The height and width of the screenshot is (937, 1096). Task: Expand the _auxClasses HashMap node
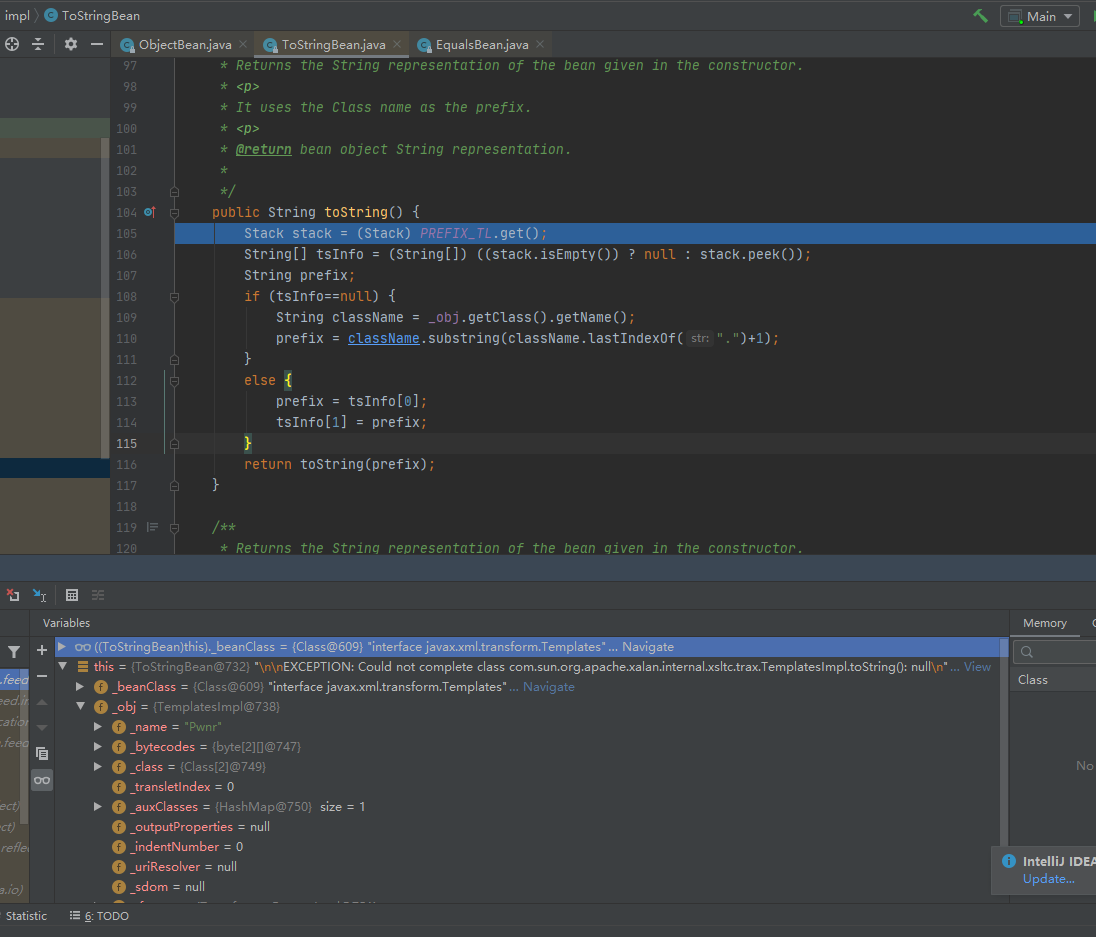pos(99,806)
